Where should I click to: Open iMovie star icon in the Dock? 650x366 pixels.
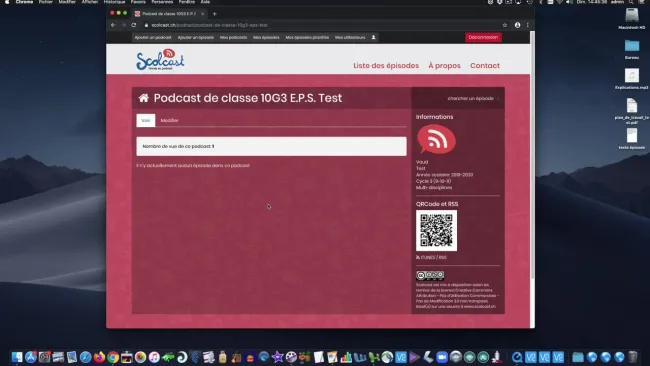click(277, 357)
